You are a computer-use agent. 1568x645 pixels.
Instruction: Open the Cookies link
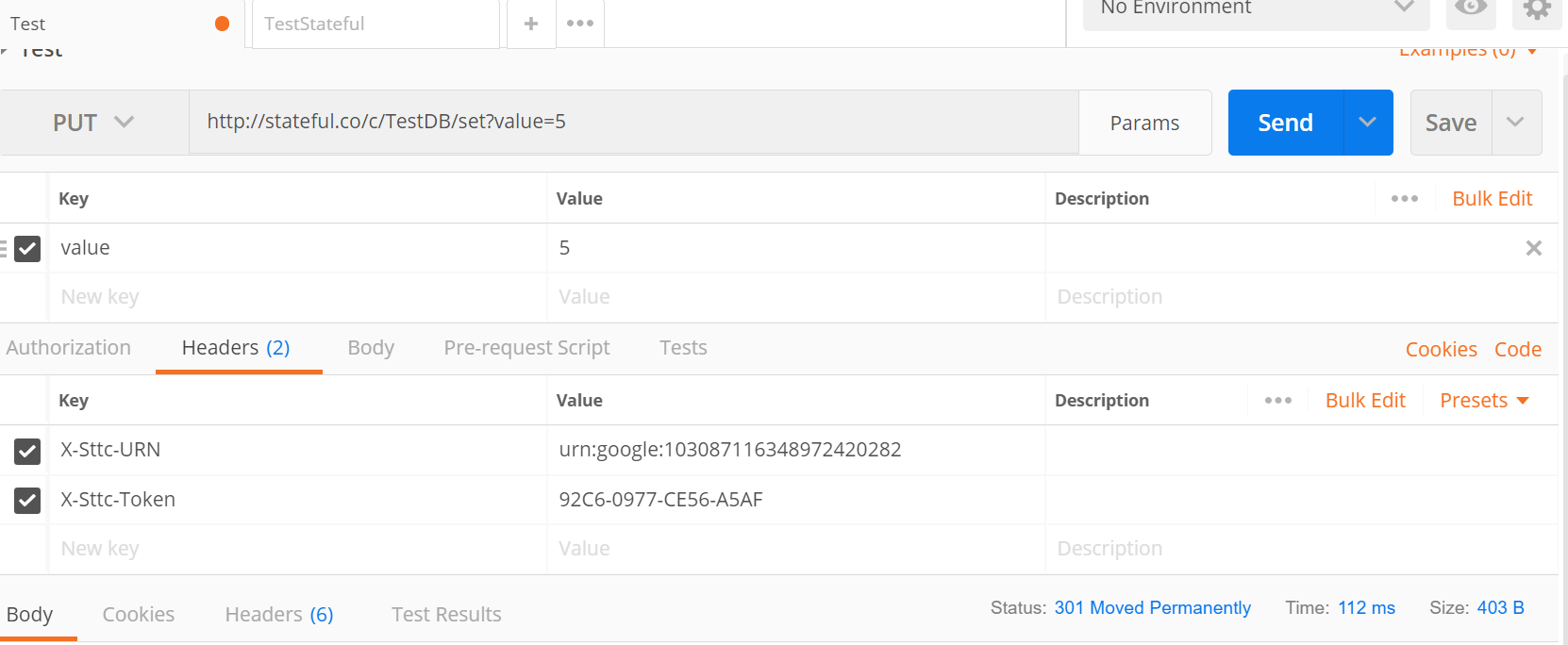coord(1441,349)
